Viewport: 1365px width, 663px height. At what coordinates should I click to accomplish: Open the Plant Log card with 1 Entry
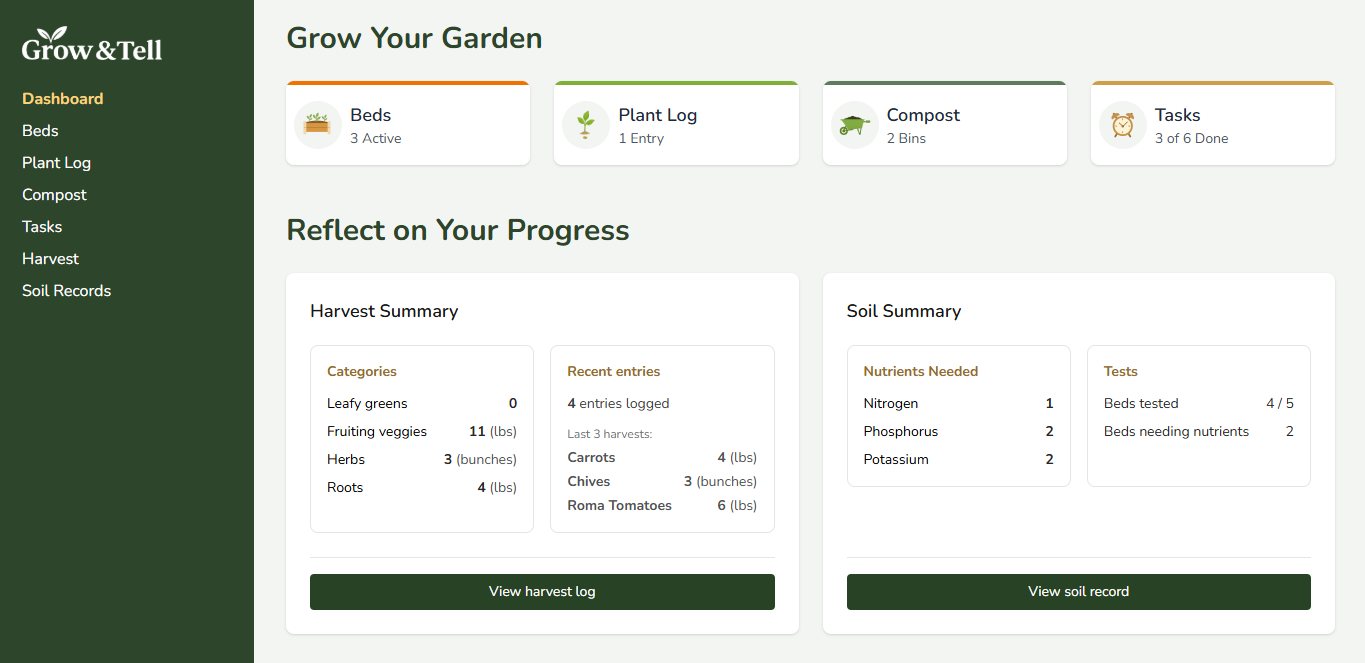[676, 123]
